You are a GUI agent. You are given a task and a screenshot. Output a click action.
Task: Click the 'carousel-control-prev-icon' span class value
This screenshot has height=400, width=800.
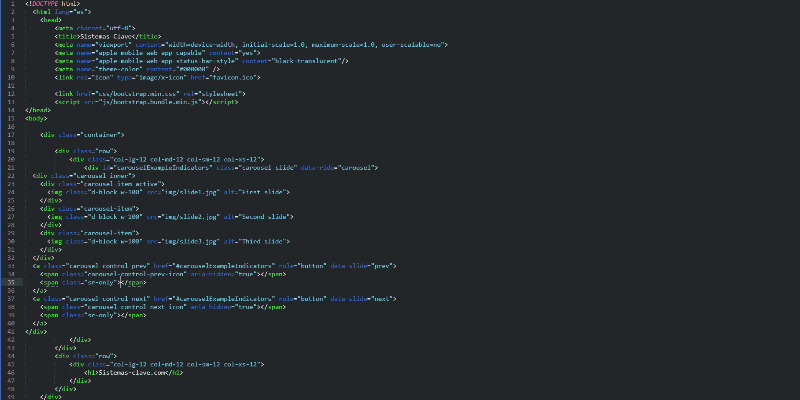(x=134, y=274)
